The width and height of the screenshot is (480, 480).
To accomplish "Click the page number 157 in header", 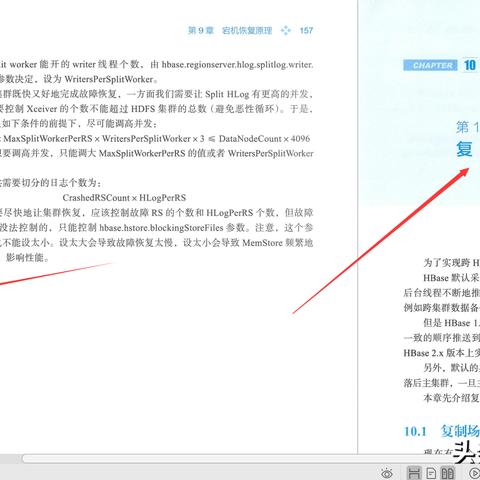I will pyautogui.click(x=306, y=31).
